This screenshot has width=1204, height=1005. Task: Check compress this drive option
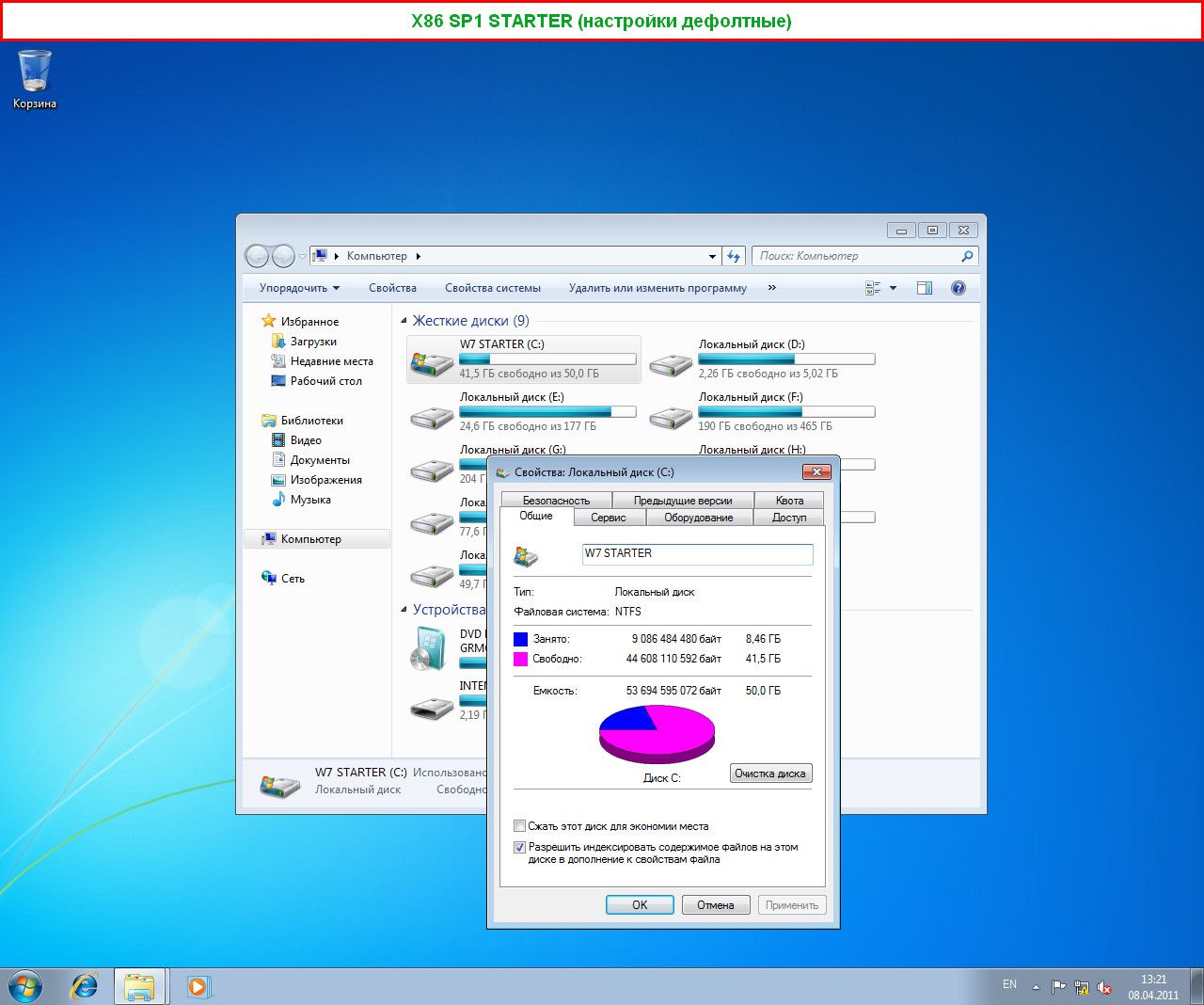519,826
